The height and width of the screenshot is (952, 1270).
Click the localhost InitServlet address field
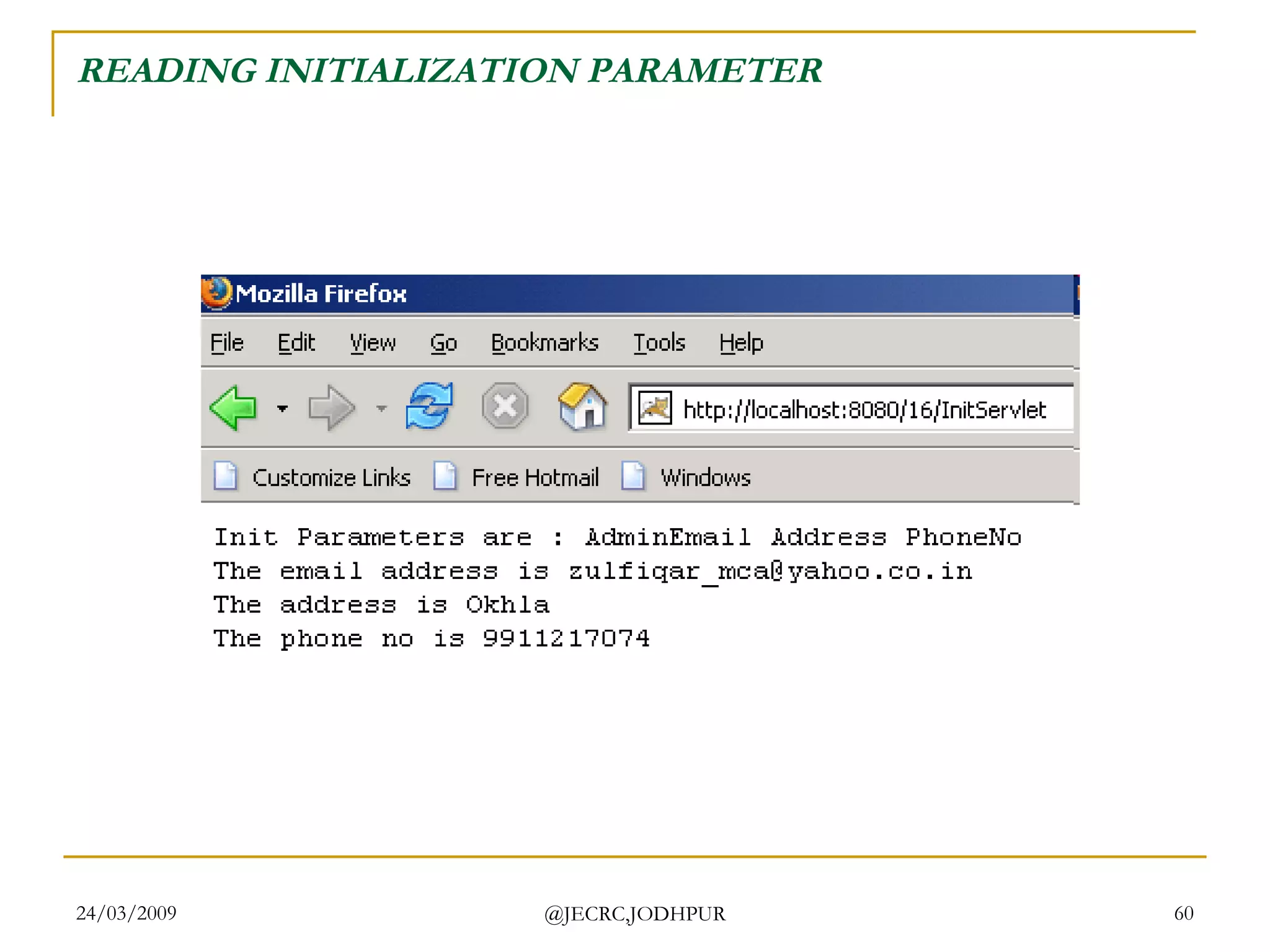(x=864, y=410)
